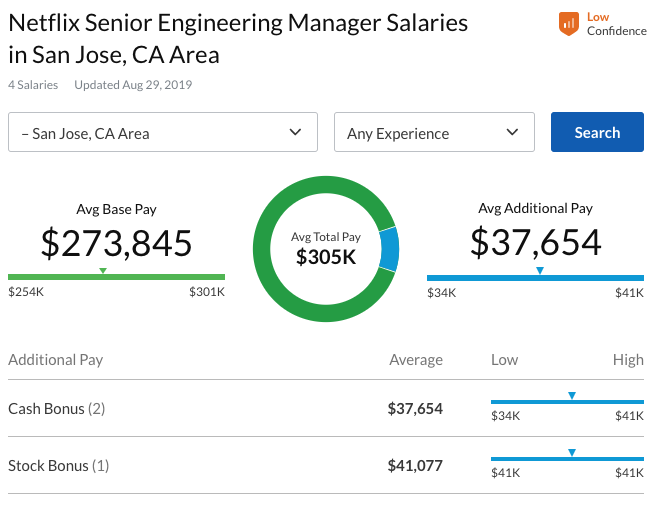
Task: Click the triangle marker on the Stock Bonus range
Action: 571,453
